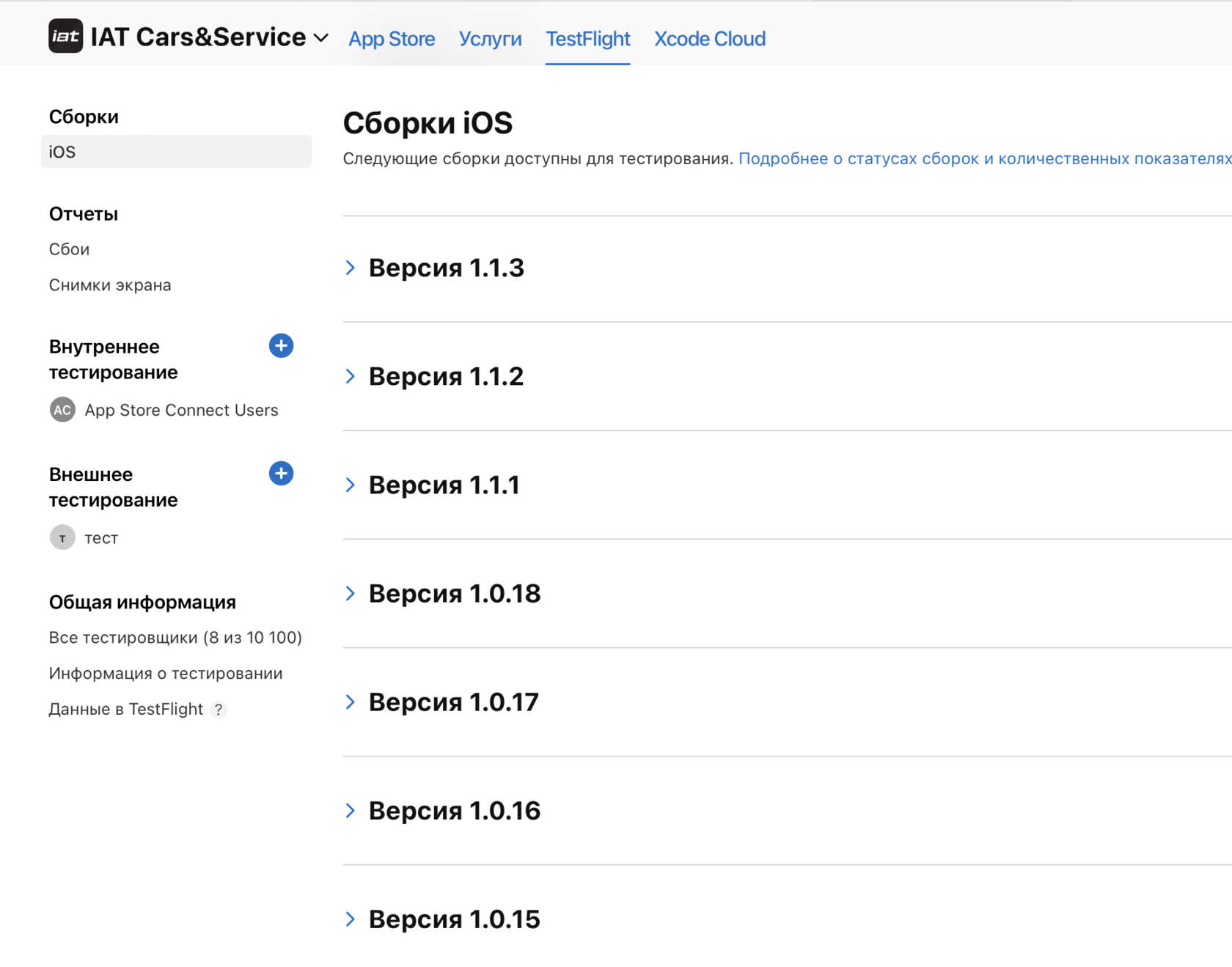Click the Версия 1.1.2 heading text
This screenshot has height=967, width=1232.
[446, 377]
